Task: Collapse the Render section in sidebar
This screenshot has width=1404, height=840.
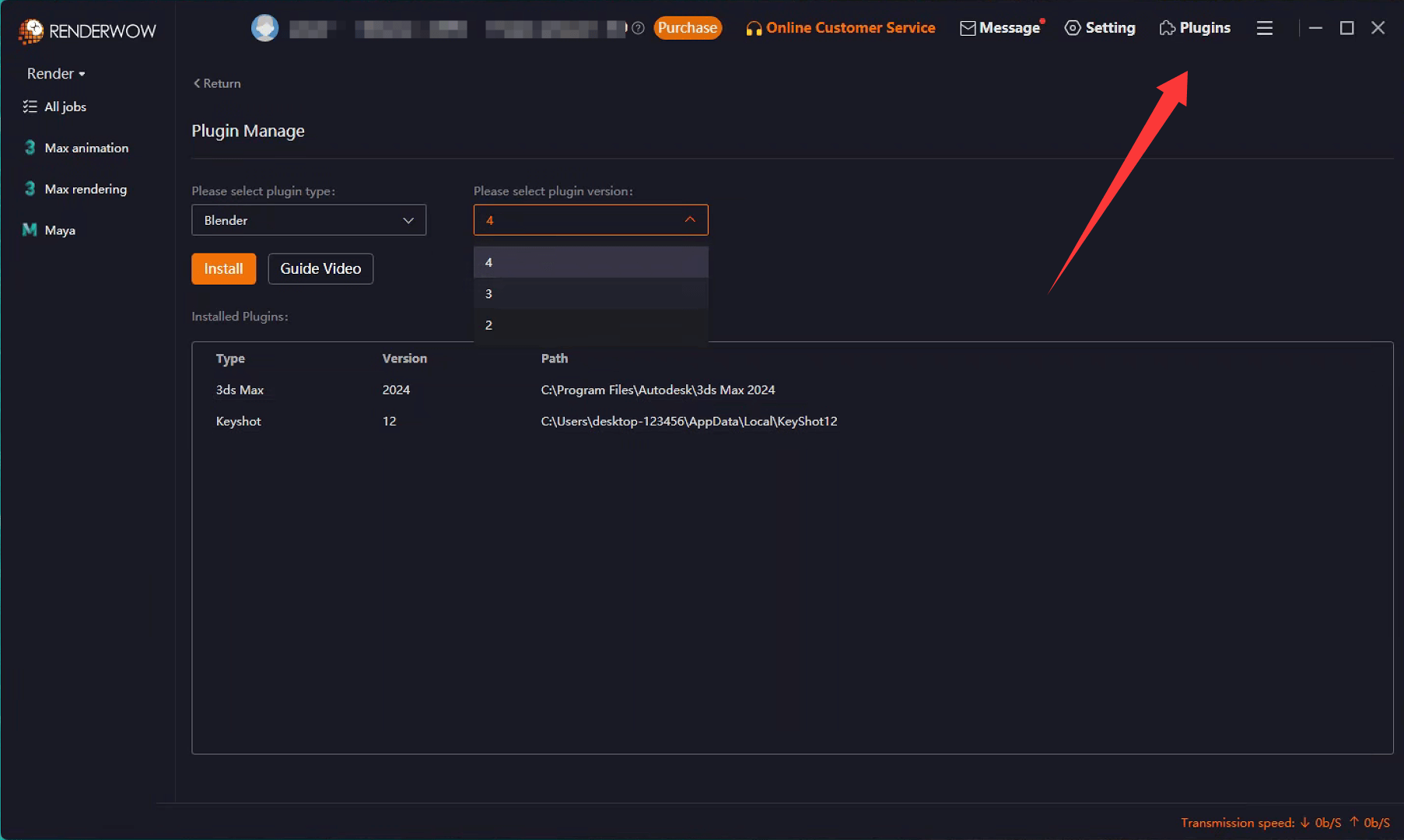Action: [x=54, y=73]
